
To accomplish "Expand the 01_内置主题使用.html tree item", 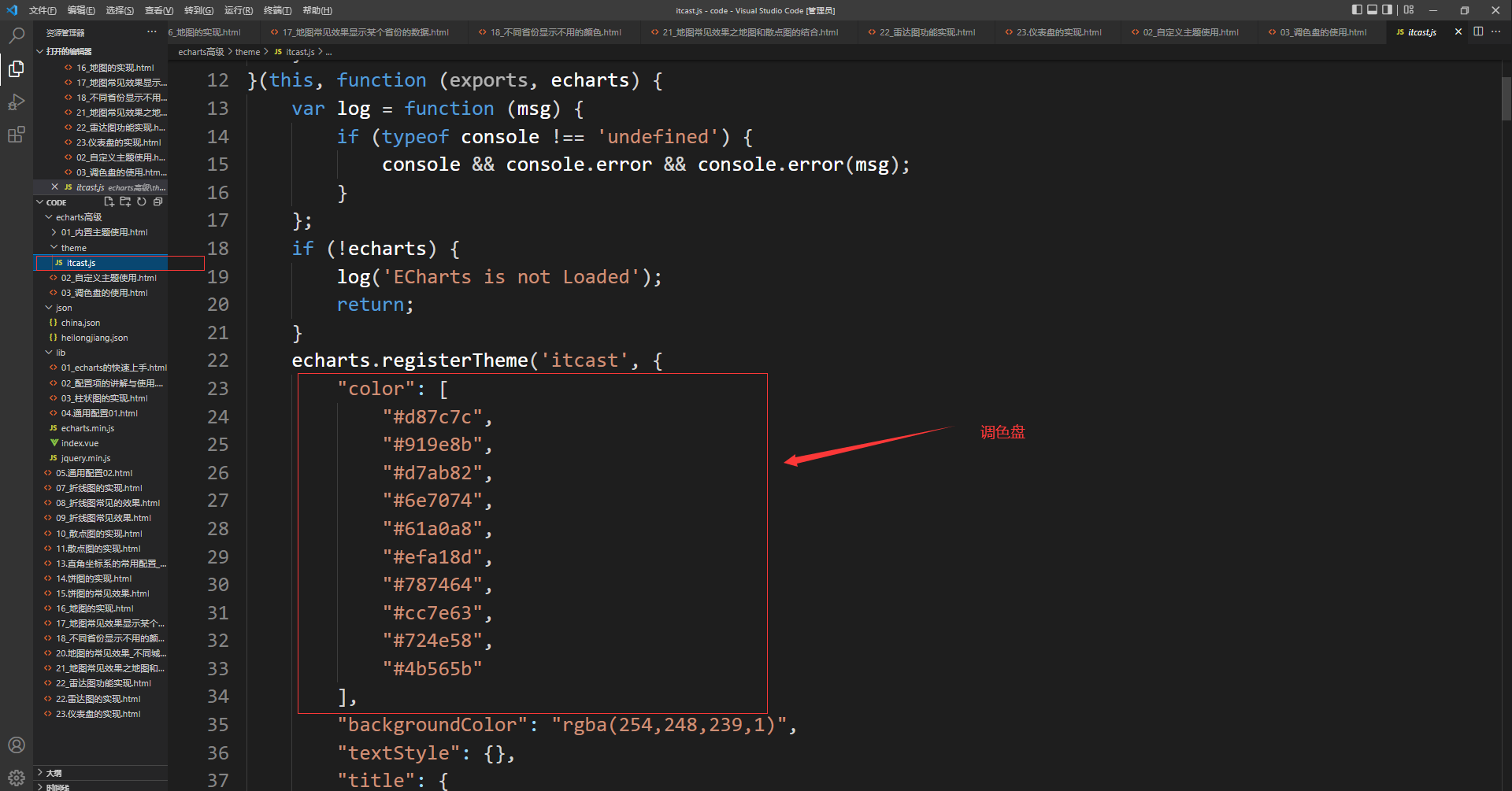I will point(101,233).
